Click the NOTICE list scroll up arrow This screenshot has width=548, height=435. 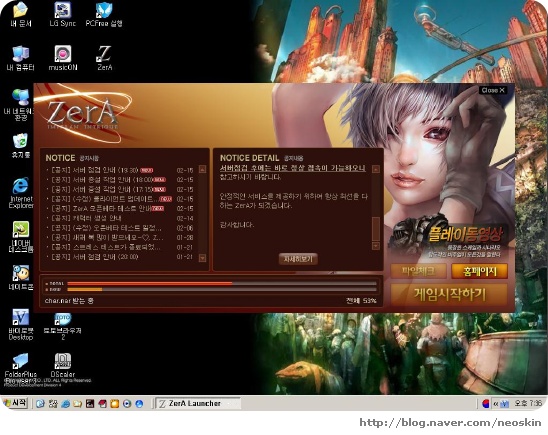click(x=202, y=169)
